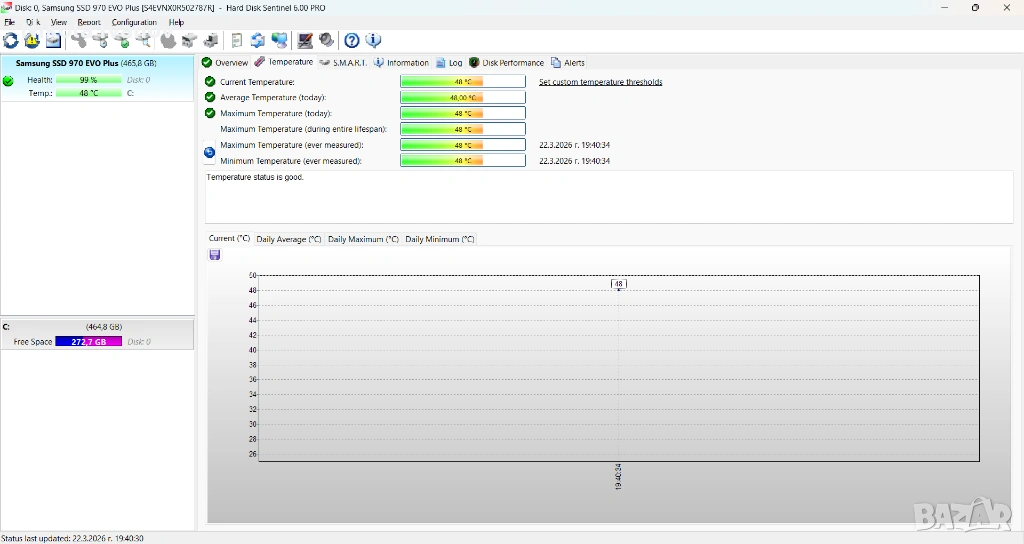Open the Configuration menu
The height and width of the screenshot is (544, 1024).
tap(134, 22)
